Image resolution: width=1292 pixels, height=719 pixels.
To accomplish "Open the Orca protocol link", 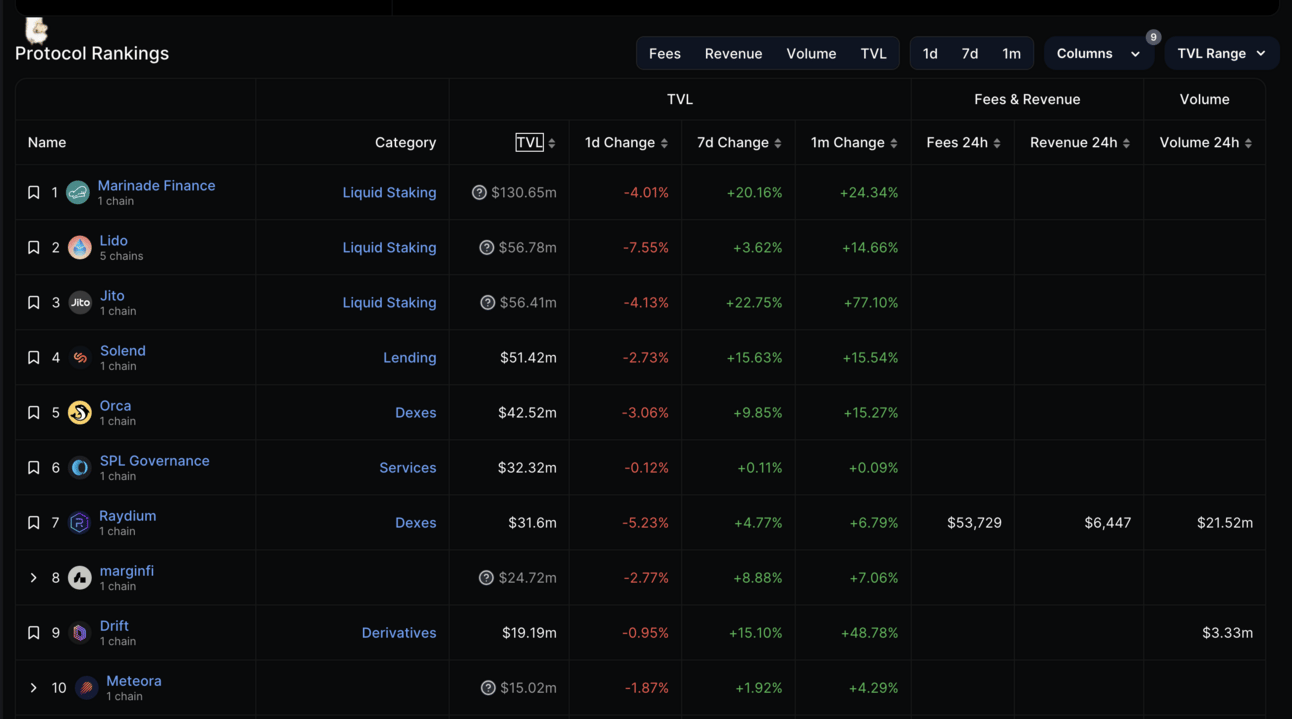I will [x=115, y=405].
